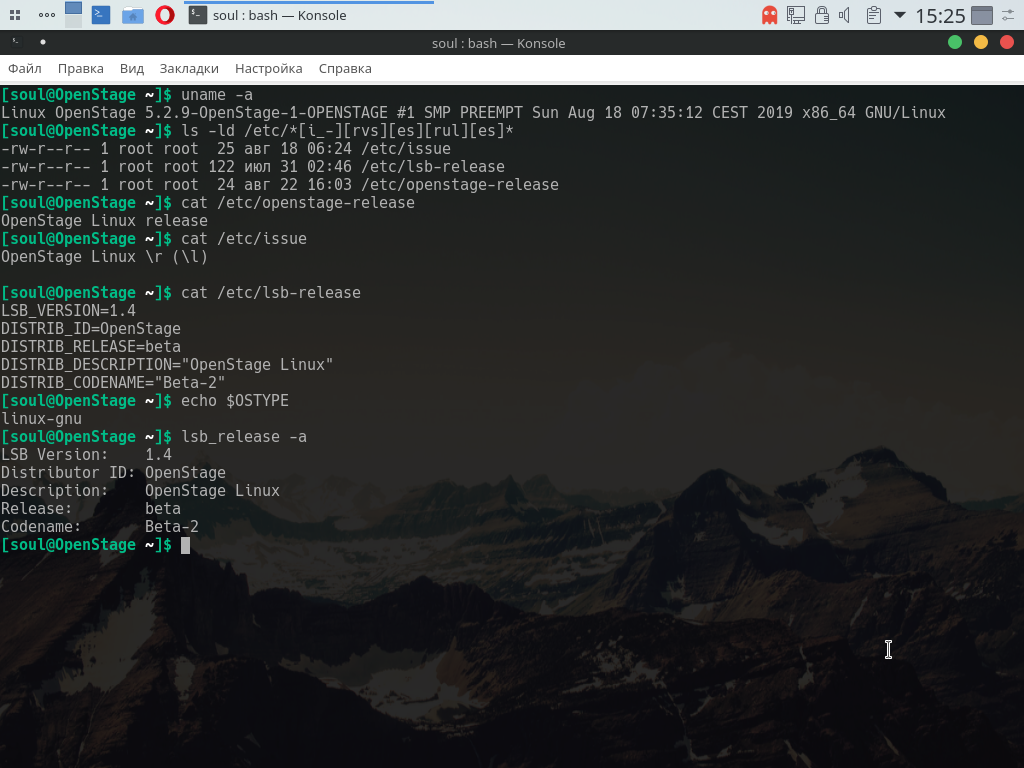Click the lock and logout tray icon
The height and width of the screenshot is (768, 1024).
[822, 15]
